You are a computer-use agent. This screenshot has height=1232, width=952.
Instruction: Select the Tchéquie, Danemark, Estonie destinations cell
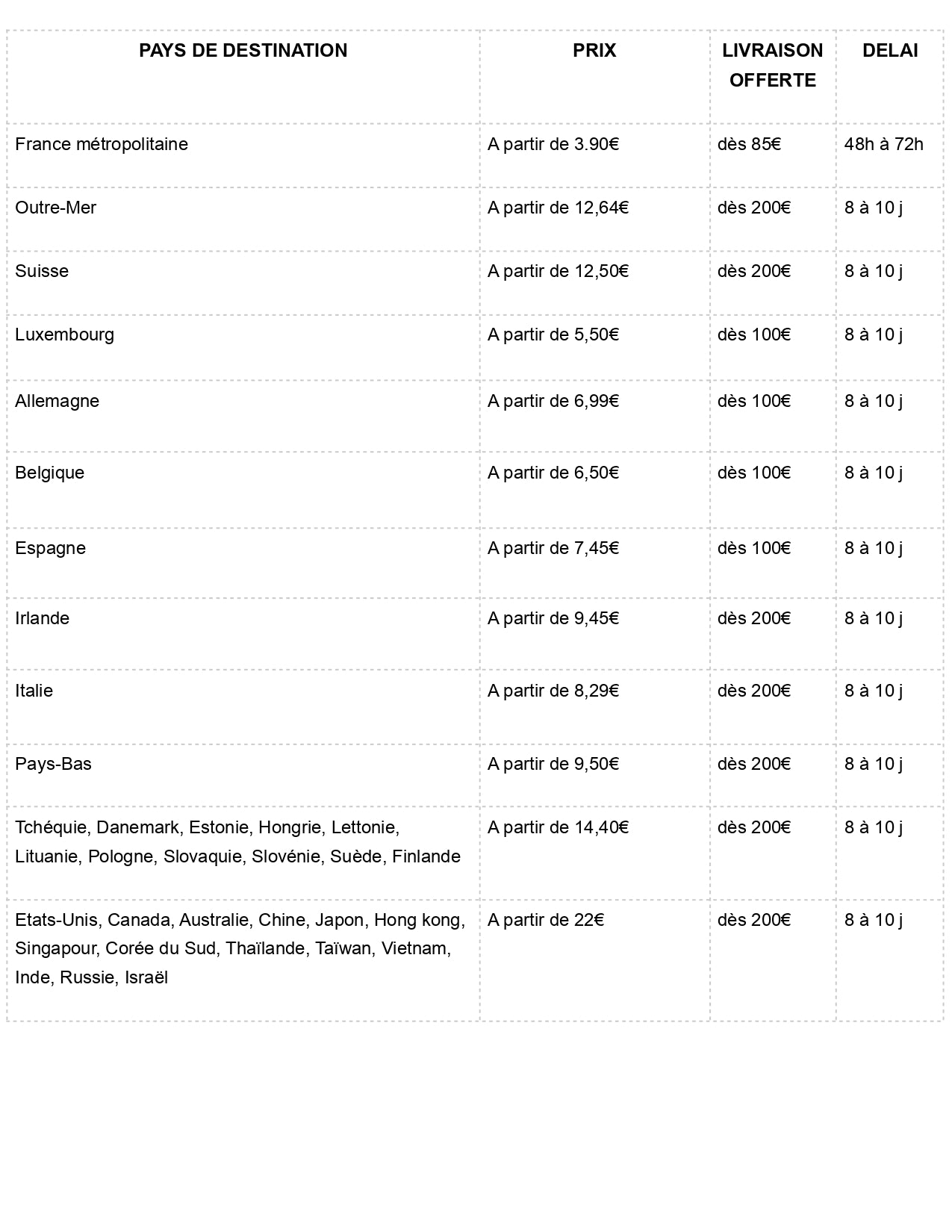pos(237,841)
